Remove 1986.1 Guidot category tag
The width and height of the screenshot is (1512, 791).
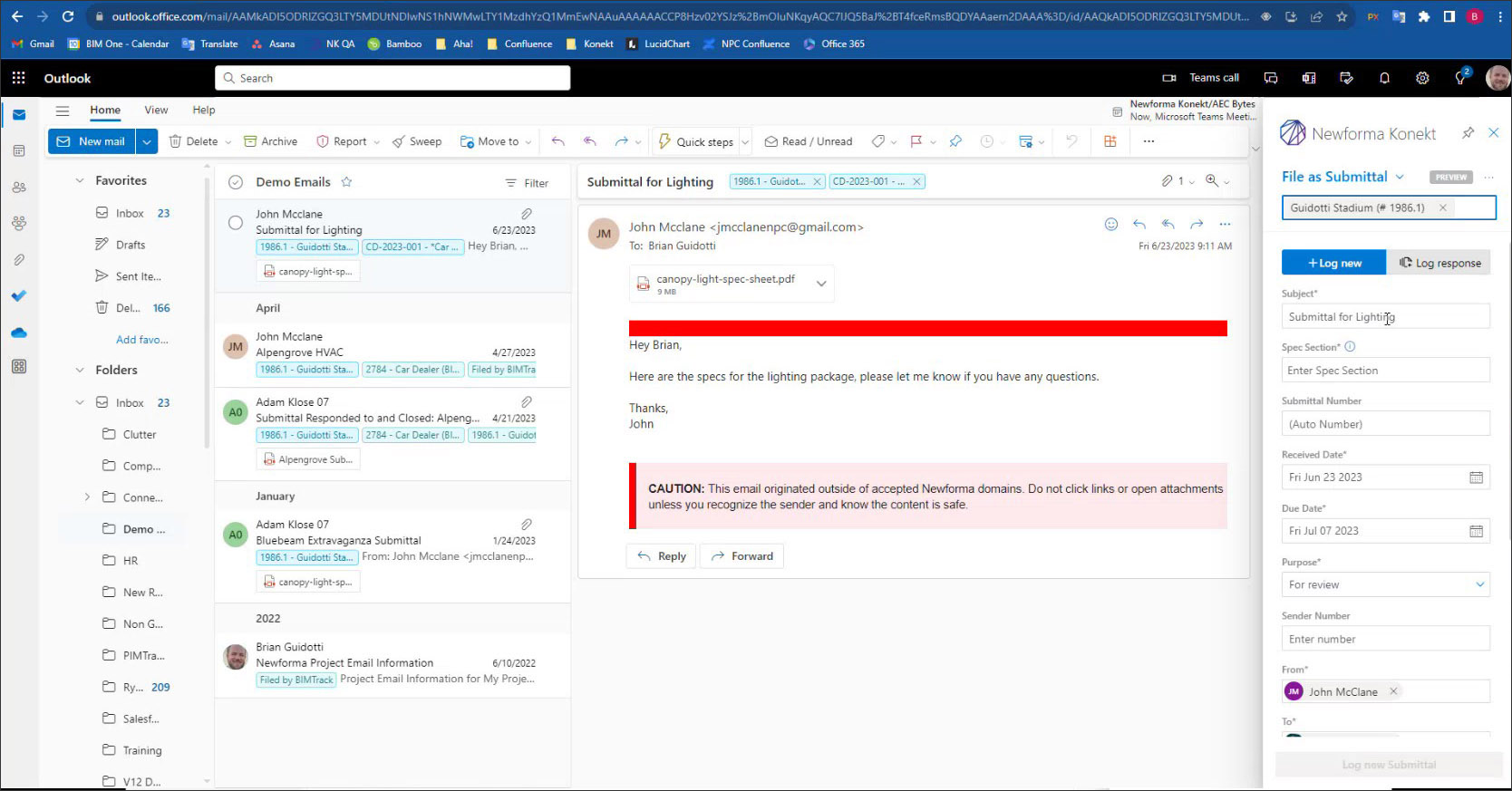coord(817,181)
